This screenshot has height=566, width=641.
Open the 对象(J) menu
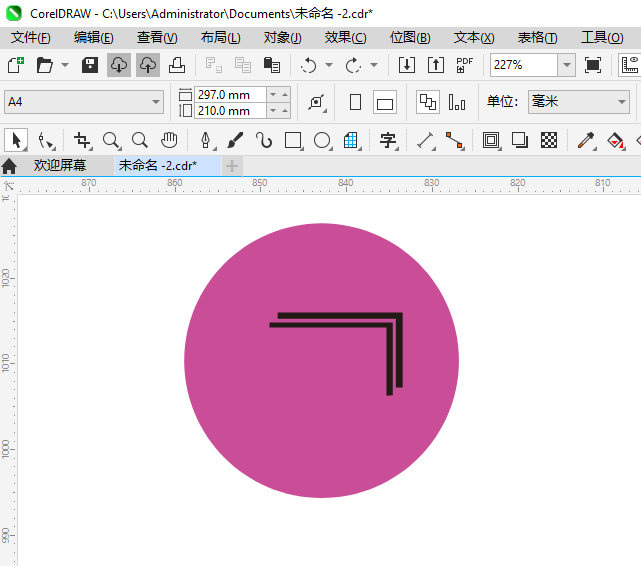click(282, 38)
